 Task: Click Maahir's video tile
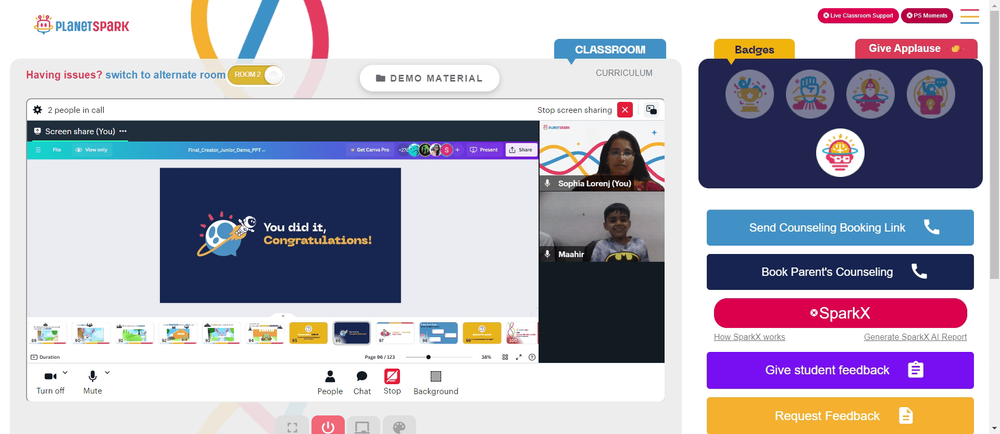tap(602, 227)
